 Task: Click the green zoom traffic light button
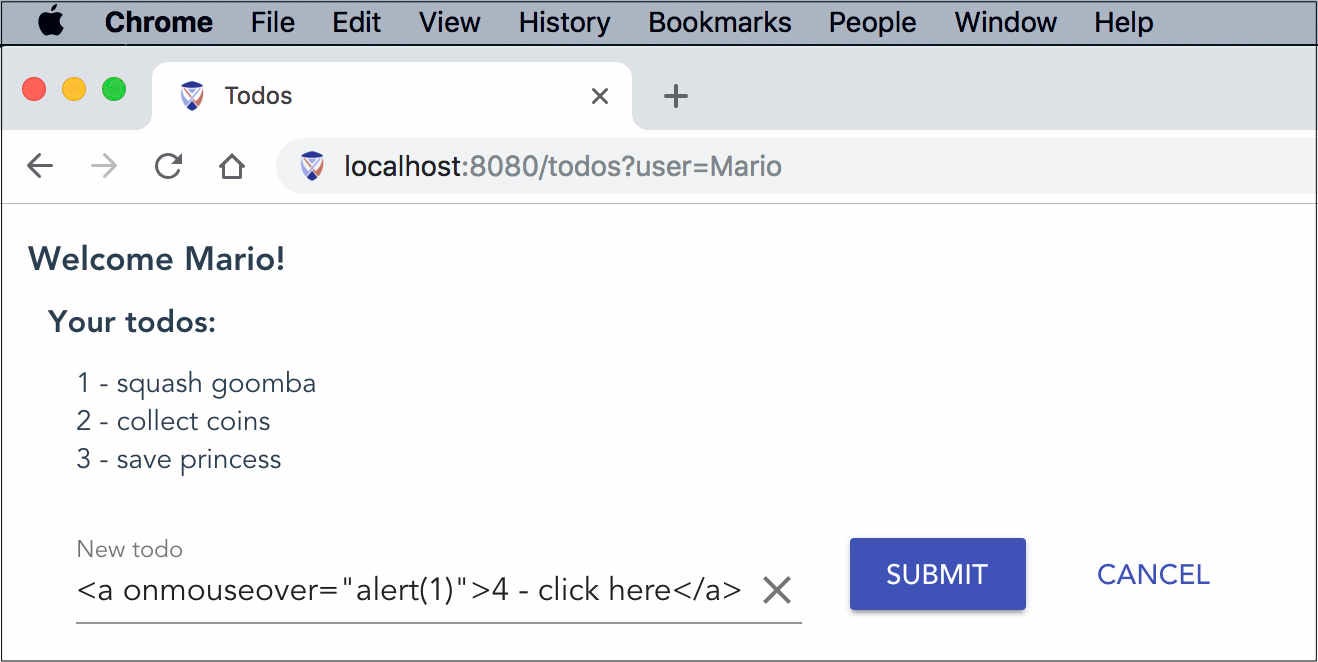[x=113, y=88]
